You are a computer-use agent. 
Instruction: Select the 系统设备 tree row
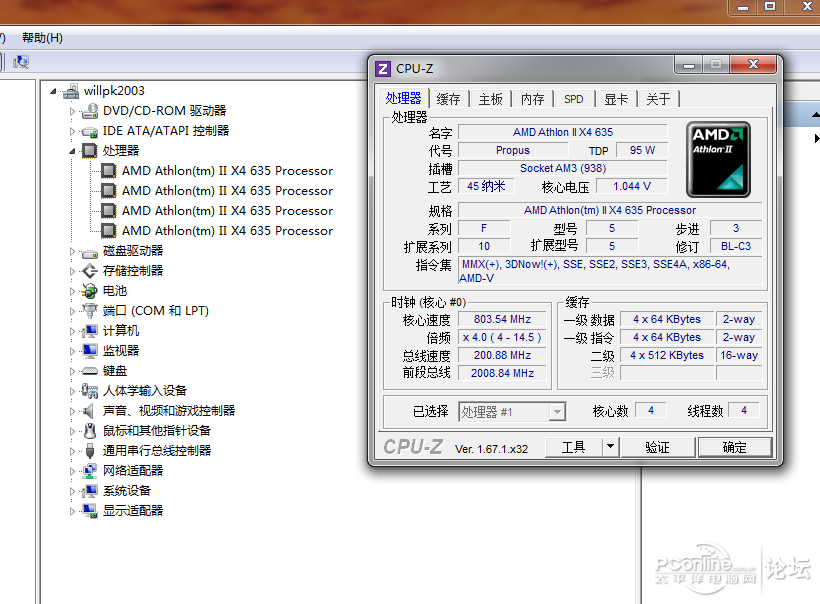tap(127, 491)
